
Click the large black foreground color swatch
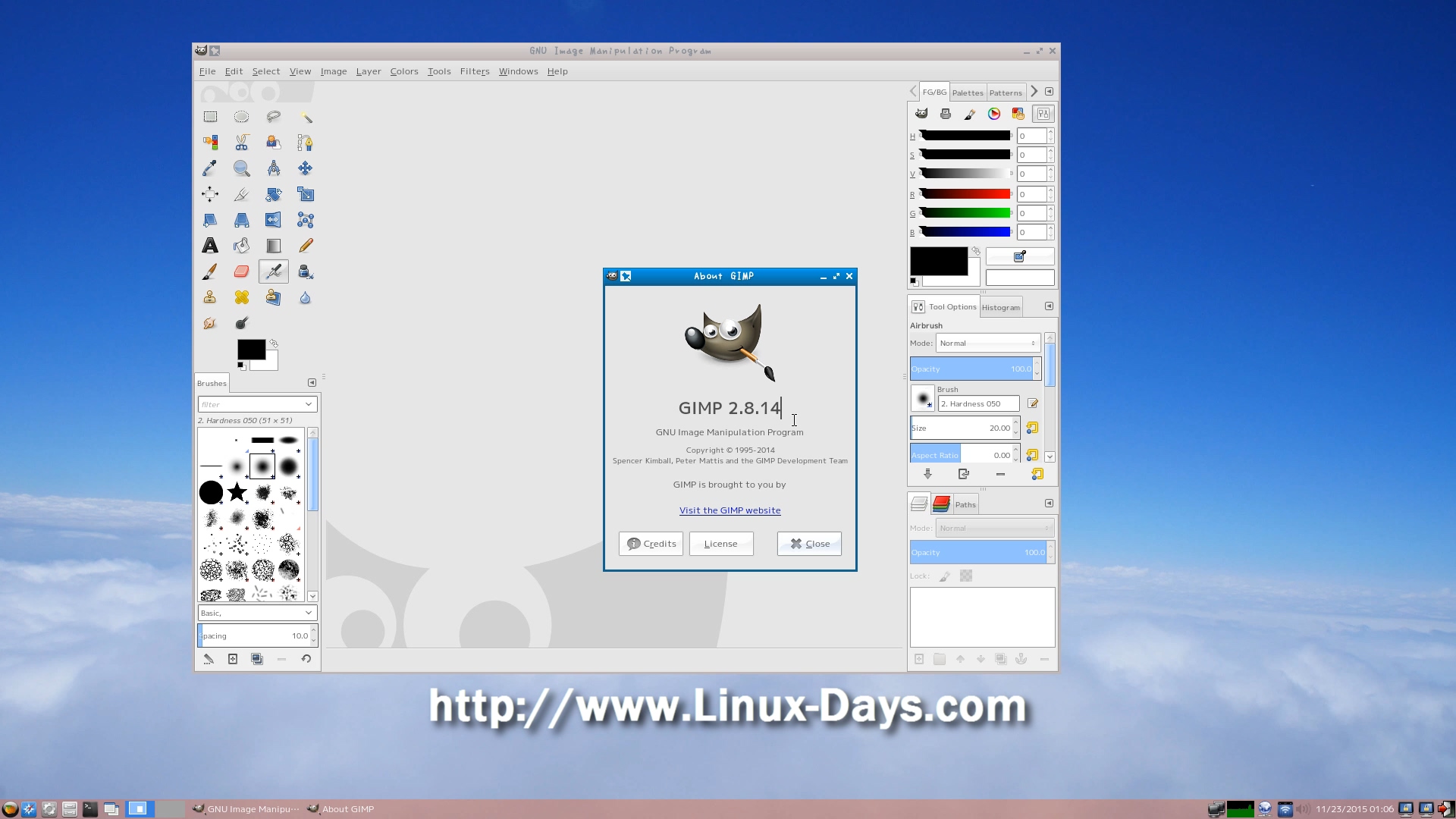tap(939, 261)
